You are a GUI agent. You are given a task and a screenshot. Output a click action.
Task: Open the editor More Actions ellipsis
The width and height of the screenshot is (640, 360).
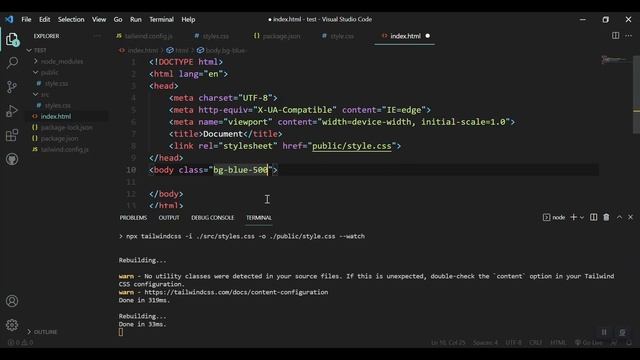click(x=628, y=36)
